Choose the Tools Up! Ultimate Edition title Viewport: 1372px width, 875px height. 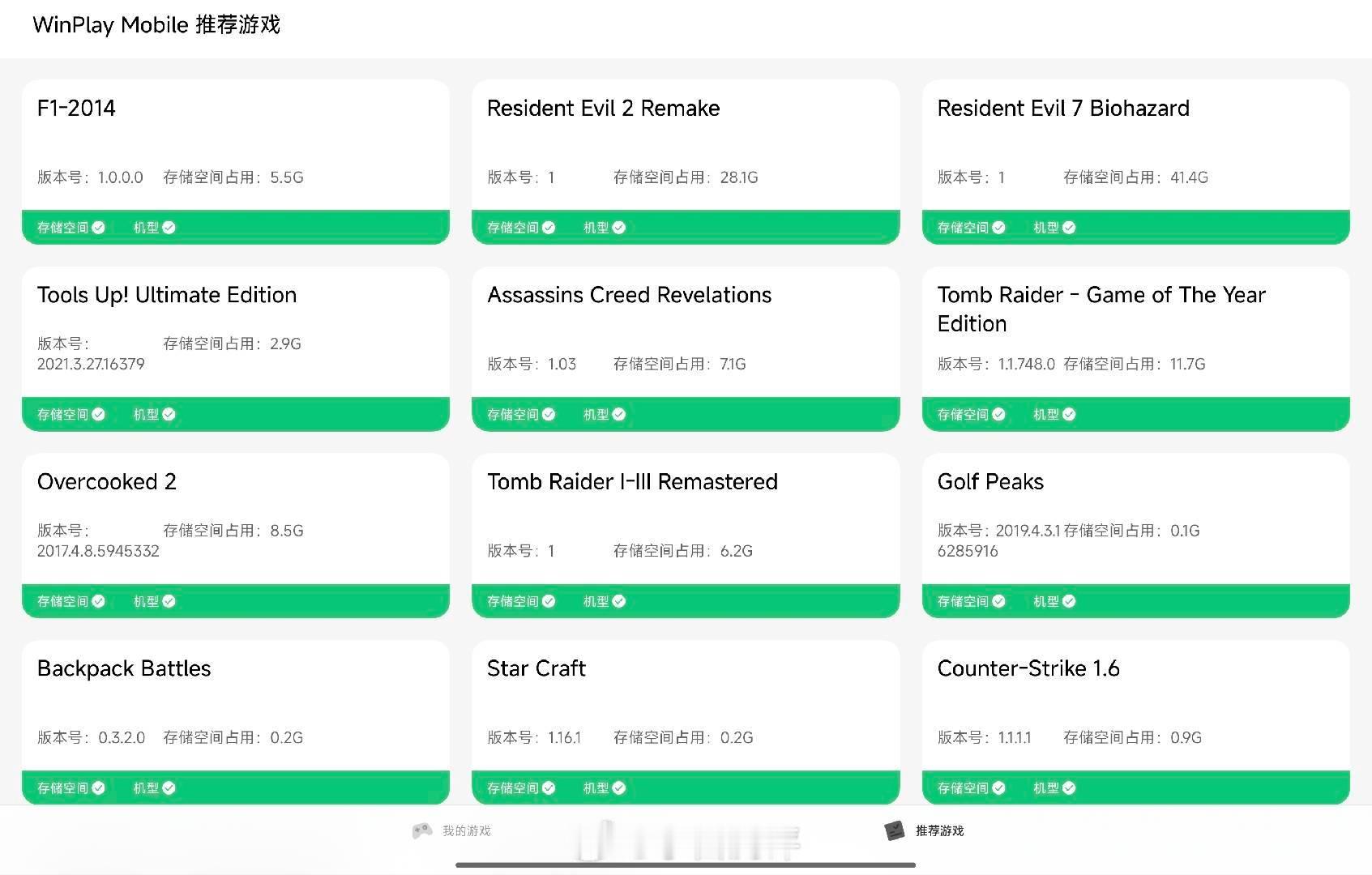click(x=167, y=295)
